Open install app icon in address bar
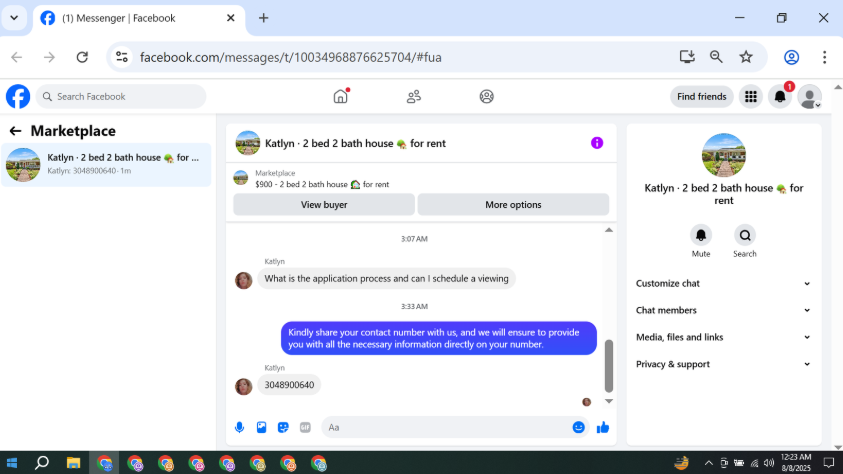843x474 pixels. (687, 57)
